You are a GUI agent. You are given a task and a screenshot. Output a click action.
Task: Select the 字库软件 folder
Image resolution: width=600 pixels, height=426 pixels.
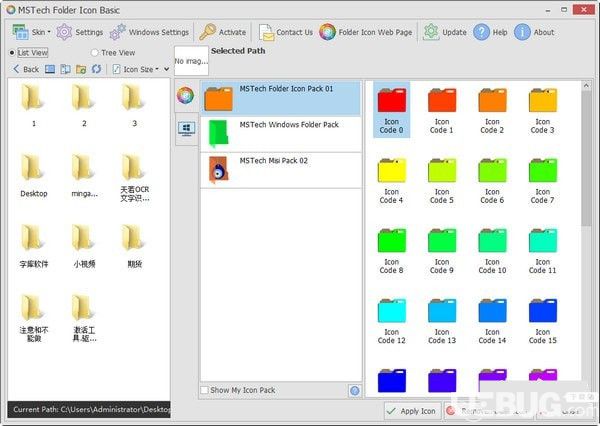click(x=33, y=246)
